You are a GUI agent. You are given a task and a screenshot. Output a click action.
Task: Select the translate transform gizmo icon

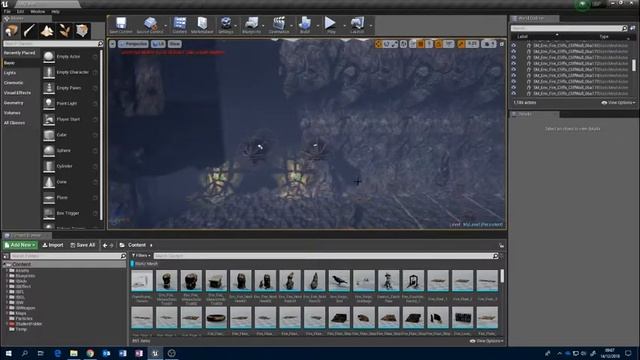[378, 44]
